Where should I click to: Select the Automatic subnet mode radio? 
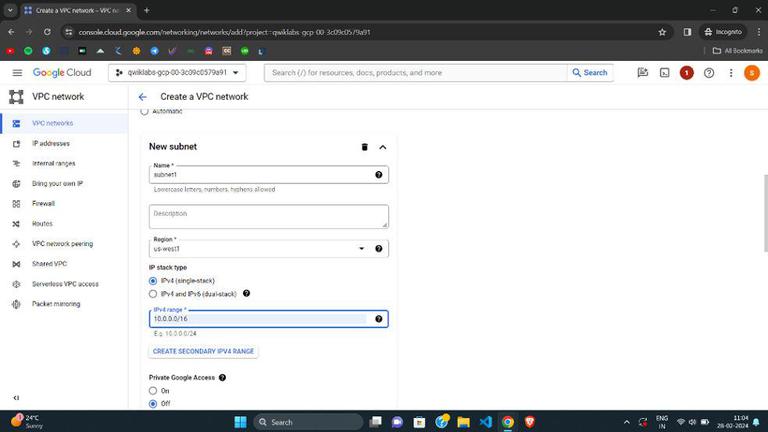tap(144, 112)
